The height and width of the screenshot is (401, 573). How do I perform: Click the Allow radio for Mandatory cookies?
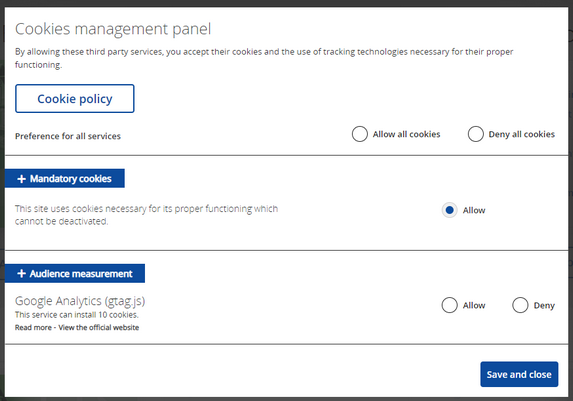click(x=449, y=210)
